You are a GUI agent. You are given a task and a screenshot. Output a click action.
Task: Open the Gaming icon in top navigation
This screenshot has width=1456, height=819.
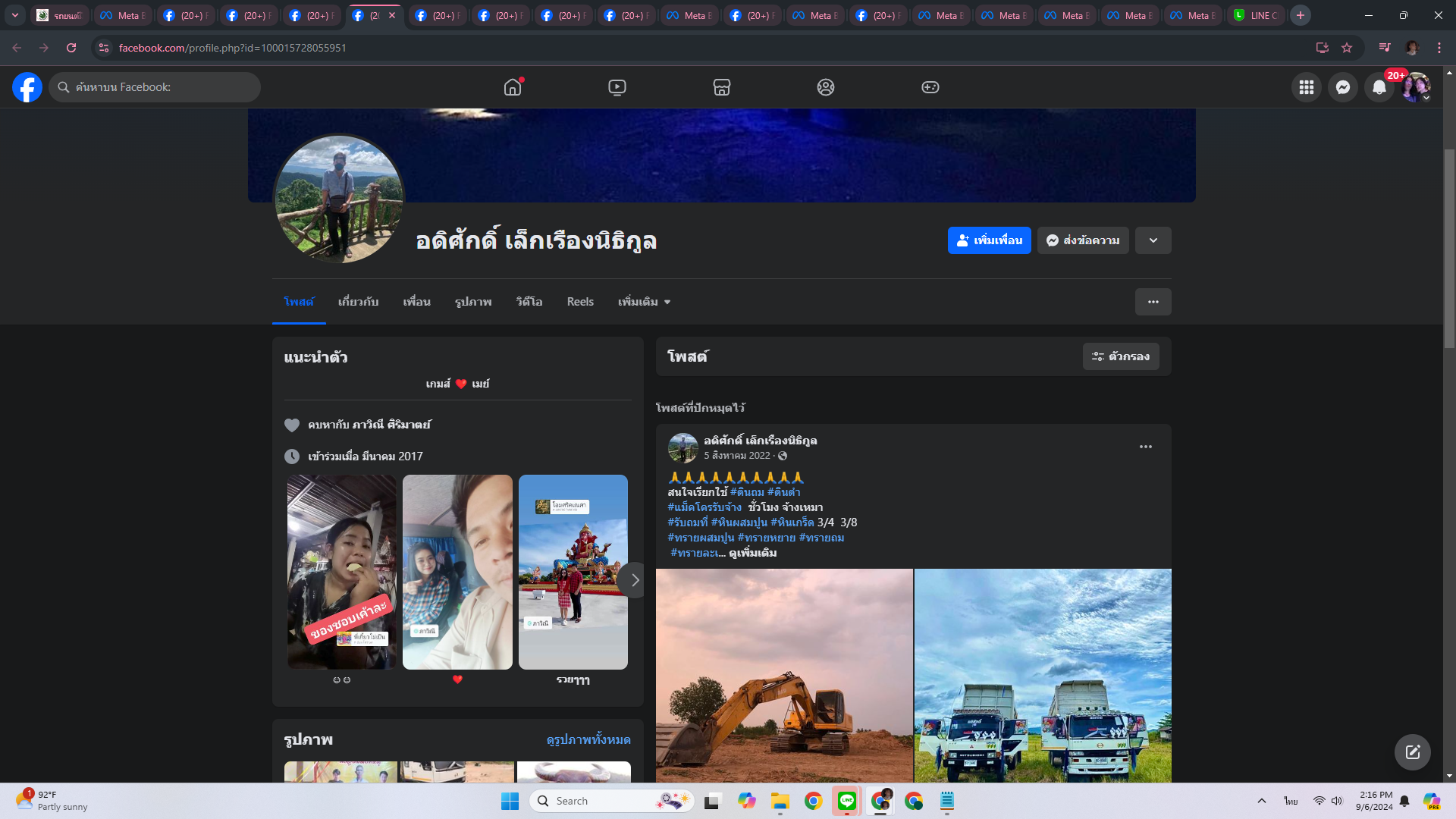click(x=930, y=87)
